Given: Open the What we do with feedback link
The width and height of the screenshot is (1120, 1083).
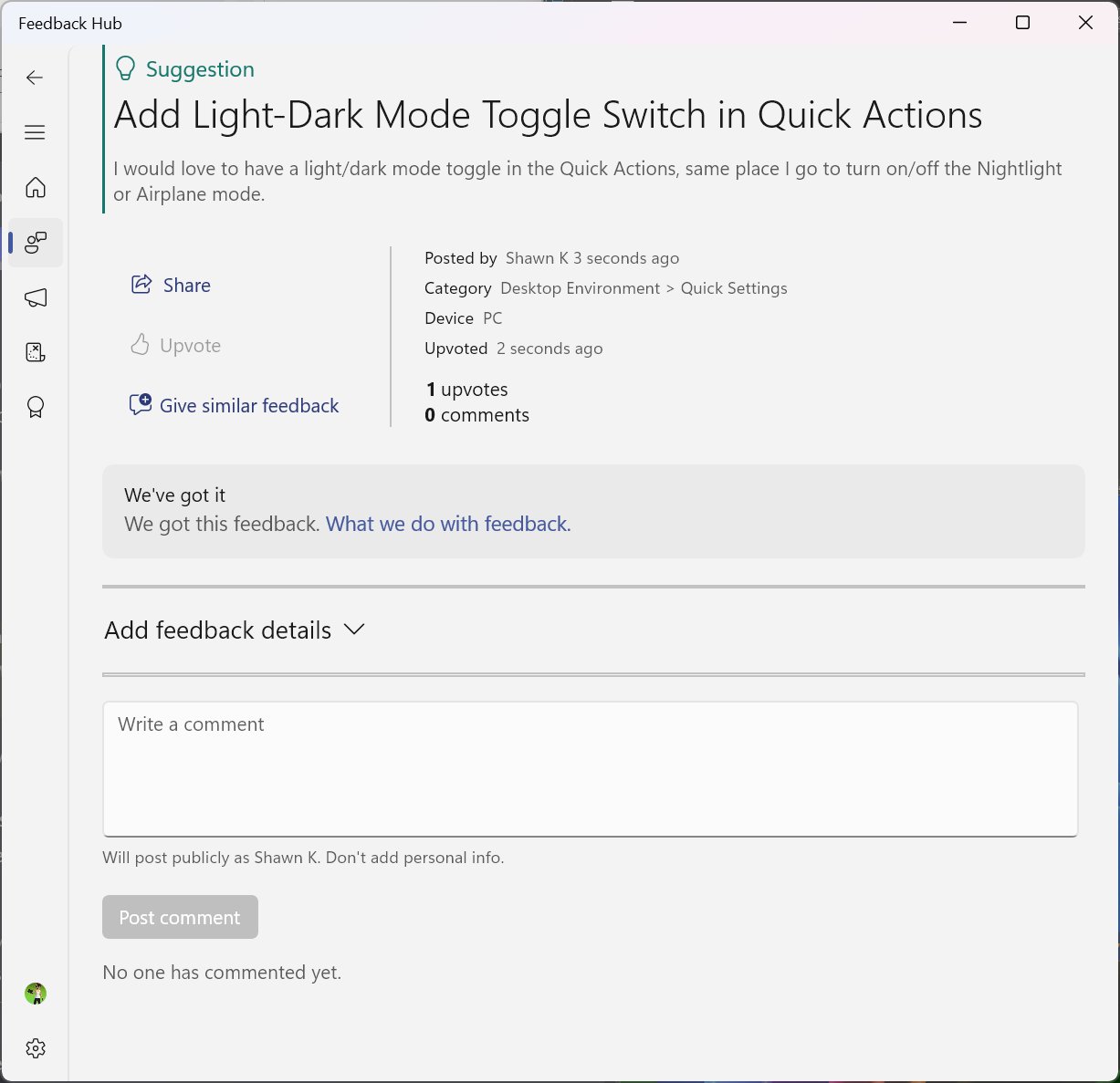Looking at the screenshot, I should (446, 524).
